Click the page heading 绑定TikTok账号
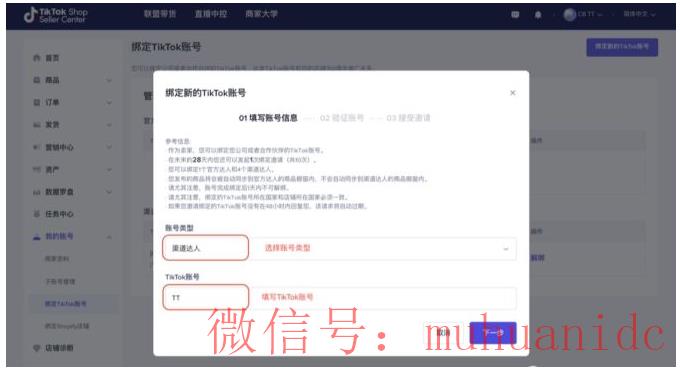The image size is (680, 371). pyautogui.click(x=166, y=47)
